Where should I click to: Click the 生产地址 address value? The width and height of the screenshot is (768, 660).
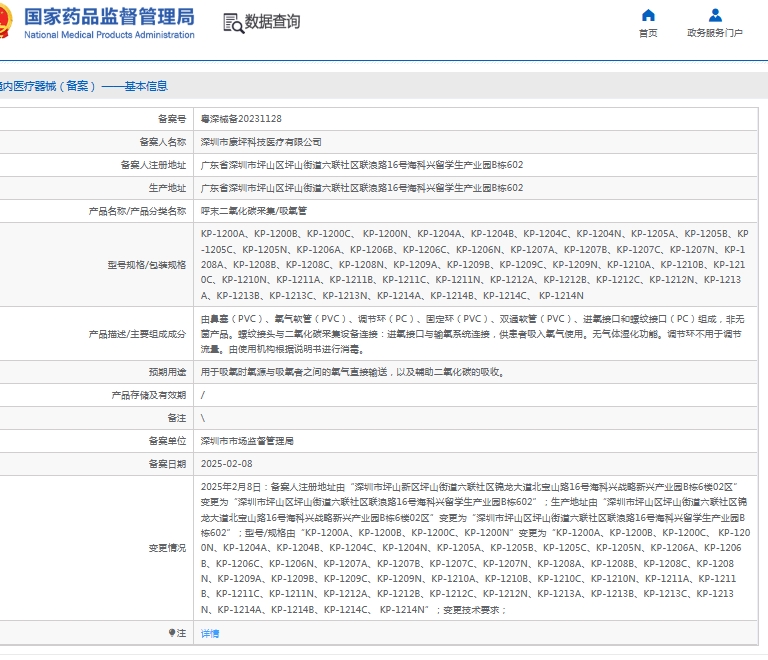[x=361, y=188]
